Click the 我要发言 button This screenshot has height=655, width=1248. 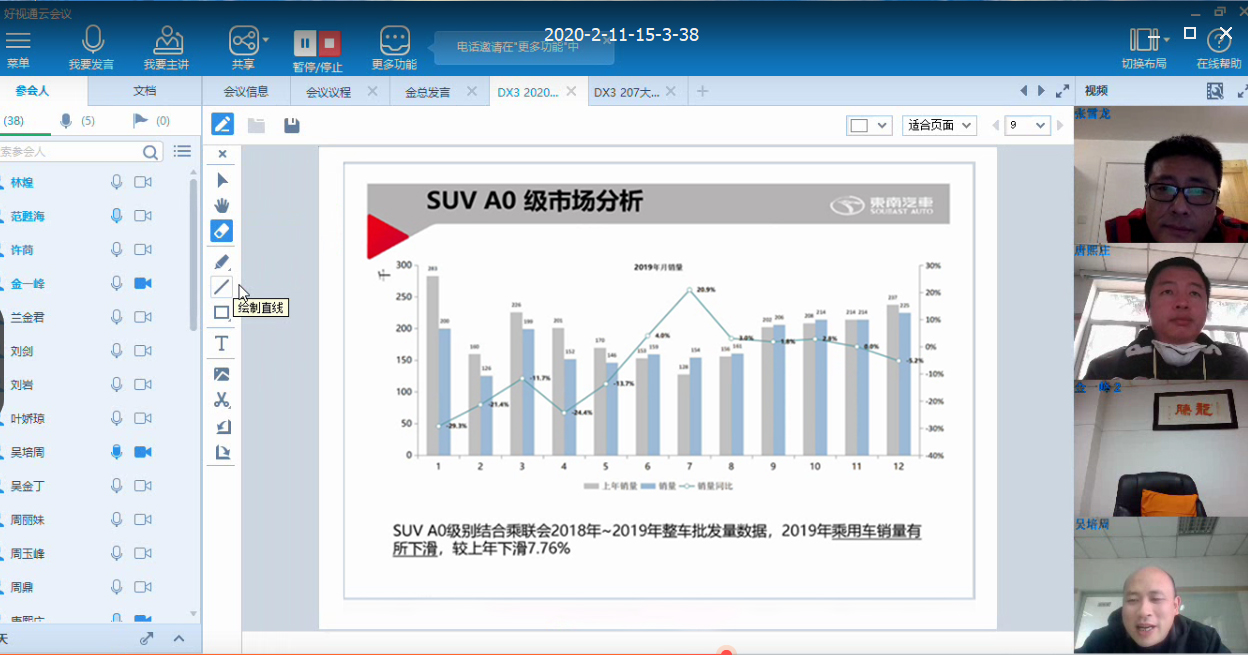click(x=92, y=47)
